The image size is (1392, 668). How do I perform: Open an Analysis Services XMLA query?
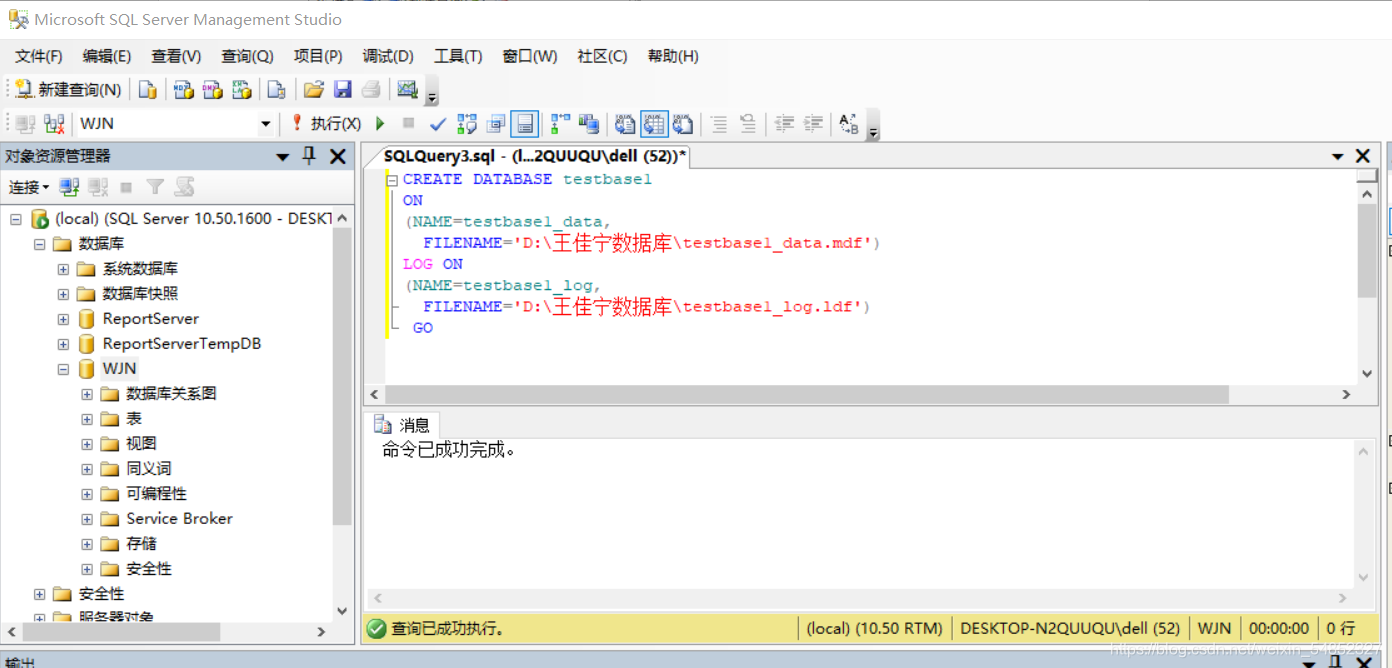point(242,90)
